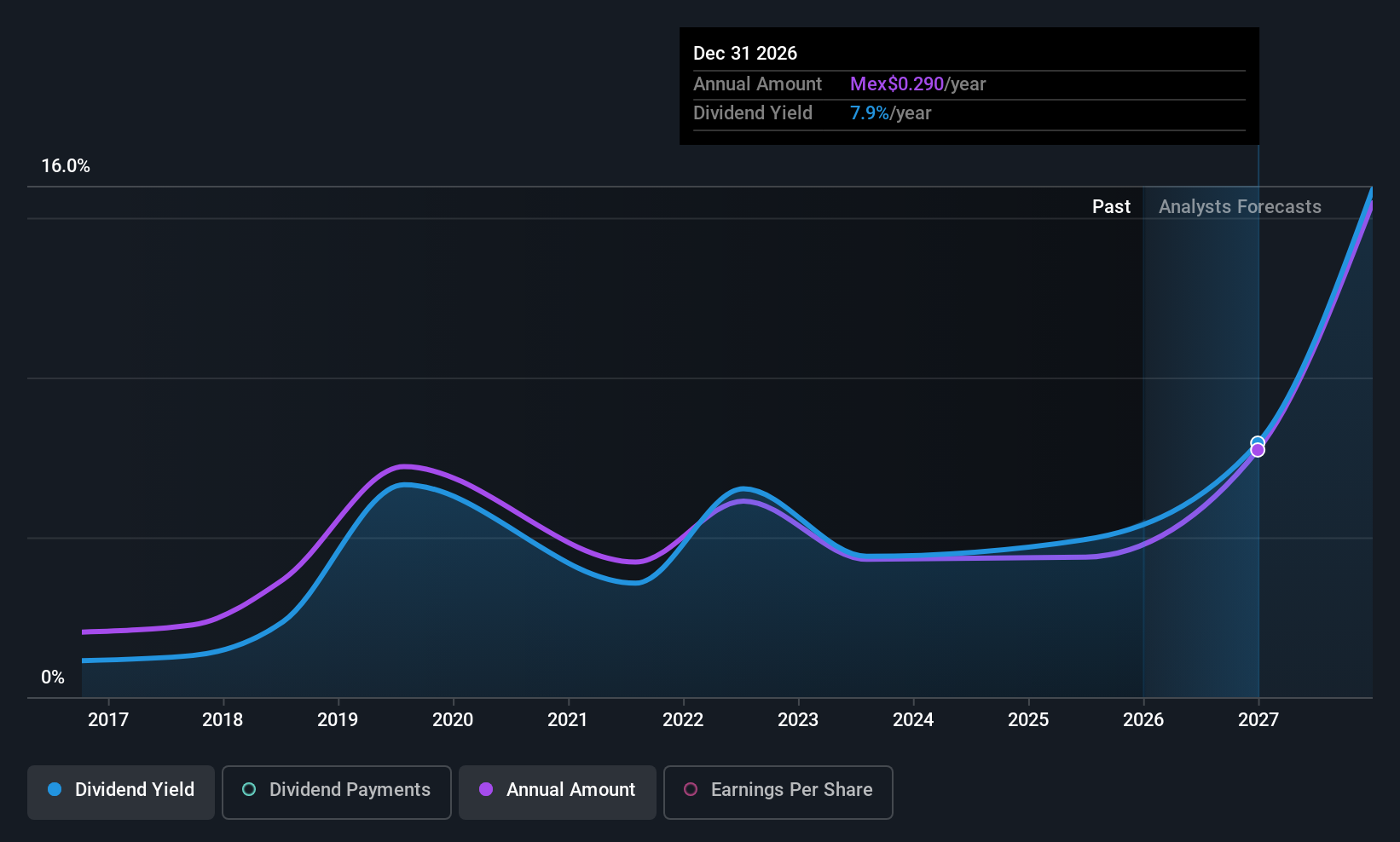Click the 2022 label on the x-axis

pos(682,719)
